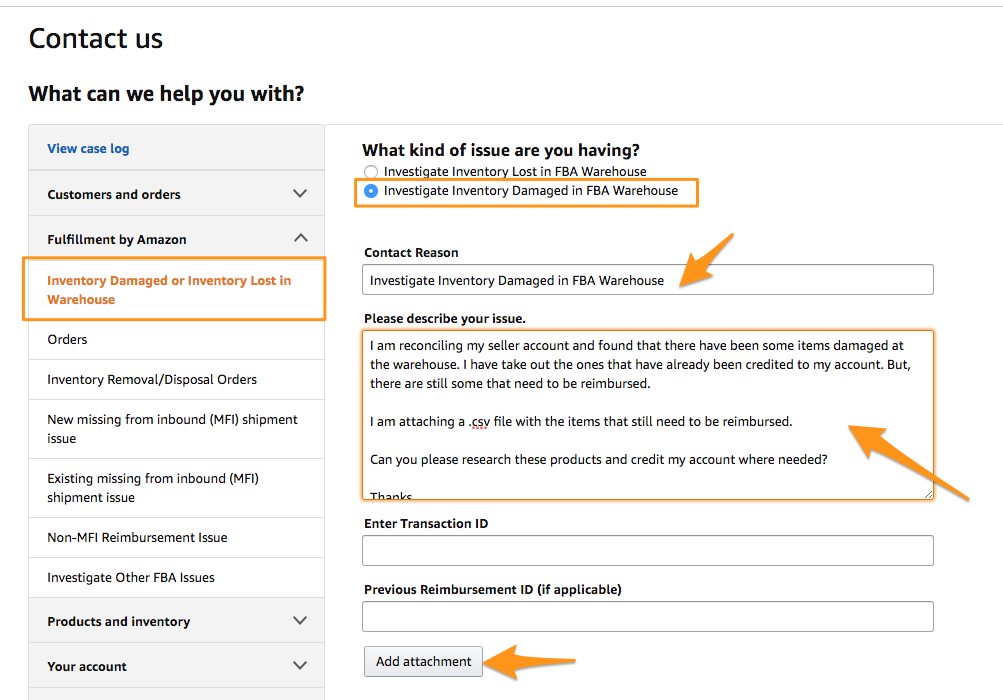Click the Add attachment button
This screenshot has height=700, width=1003.
[x=423, y=661]
